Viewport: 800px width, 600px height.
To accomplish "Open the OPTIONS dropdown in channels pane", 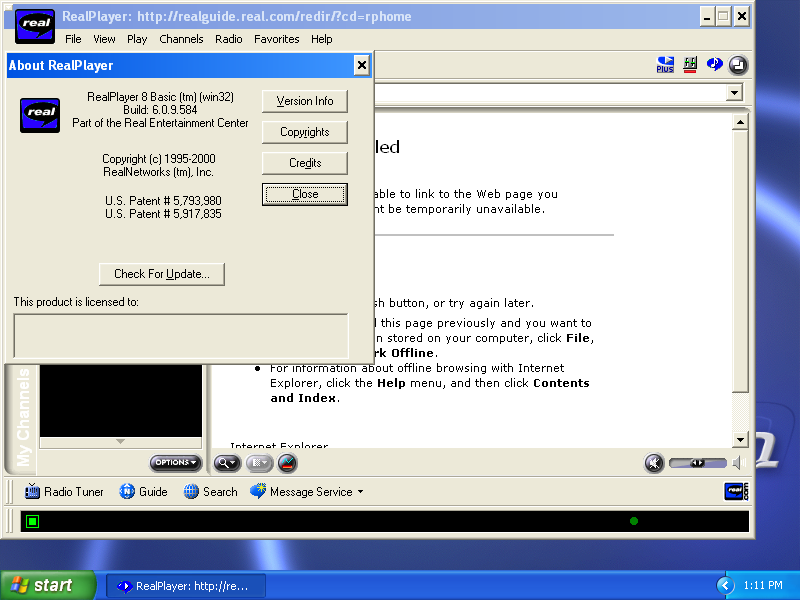I will pos(176,463).
